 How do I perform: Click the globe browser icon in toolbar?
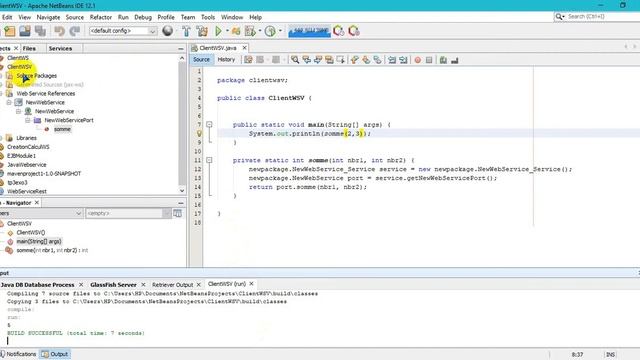(x=167, y=31)
